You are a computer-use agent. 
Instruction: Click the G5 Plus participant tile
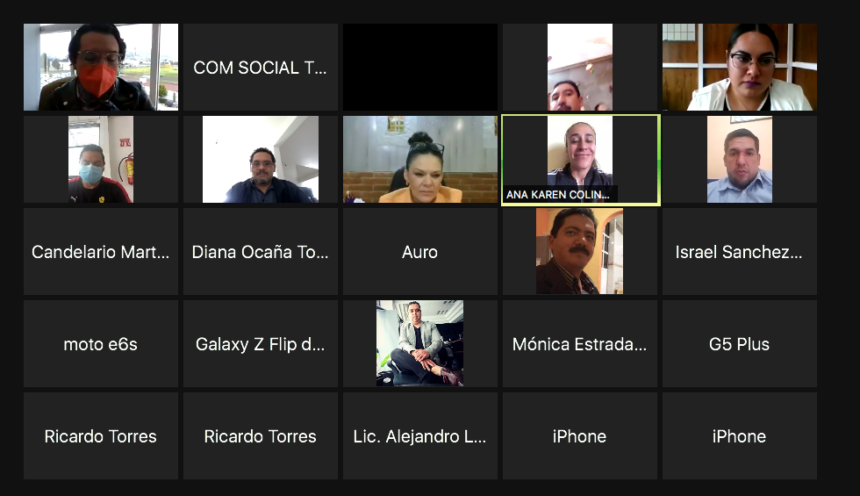coord(739,343)
